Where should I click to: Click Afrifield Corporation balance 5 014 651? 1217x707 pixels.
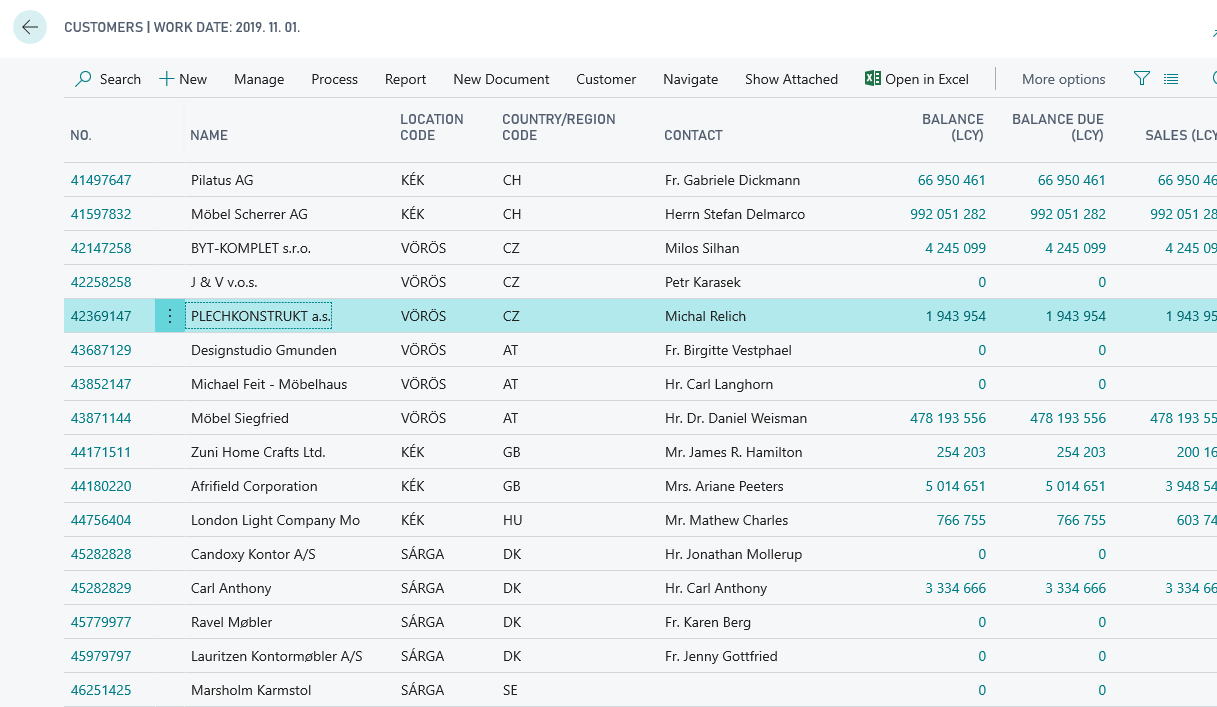click(x=955, y=486)
